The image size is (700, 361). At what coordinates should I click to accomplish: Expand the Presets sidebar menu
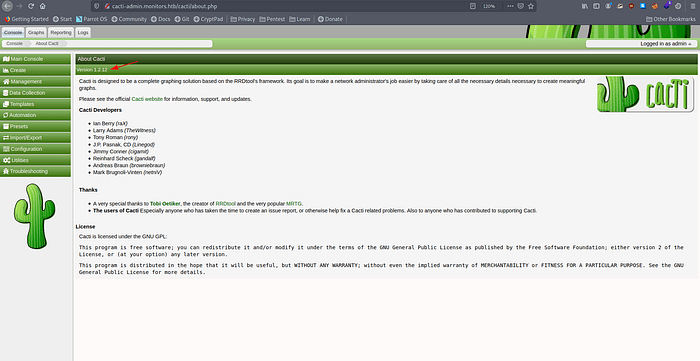(35, 126)
